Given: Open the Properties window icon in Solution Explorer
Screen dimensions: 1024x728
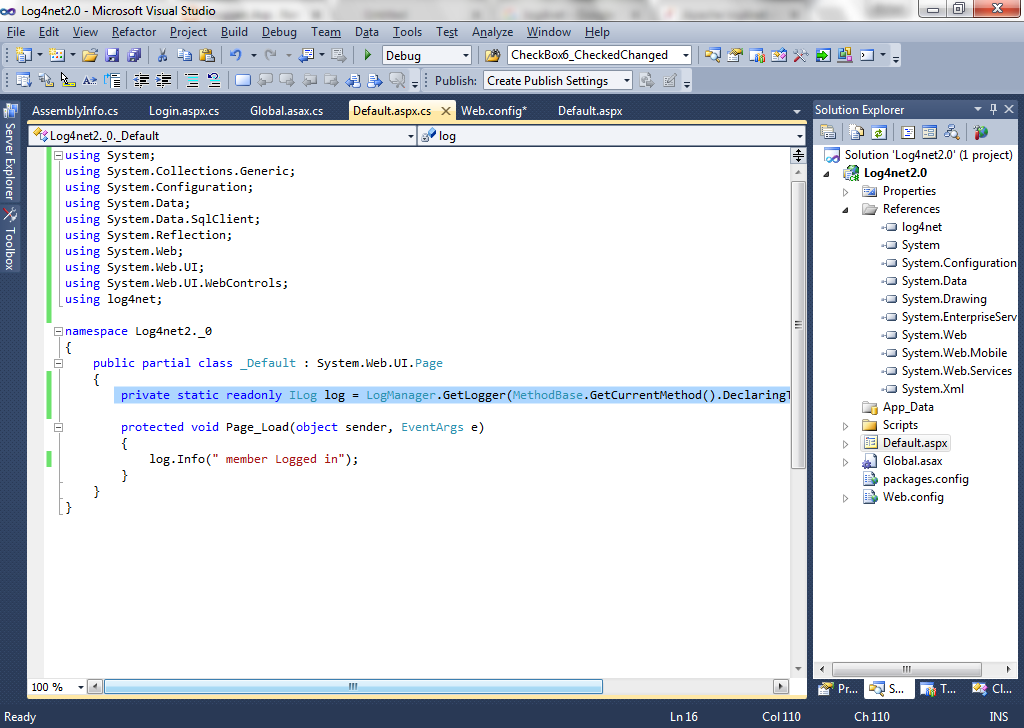Looking at the screenshot, I should tap(828, 131).
